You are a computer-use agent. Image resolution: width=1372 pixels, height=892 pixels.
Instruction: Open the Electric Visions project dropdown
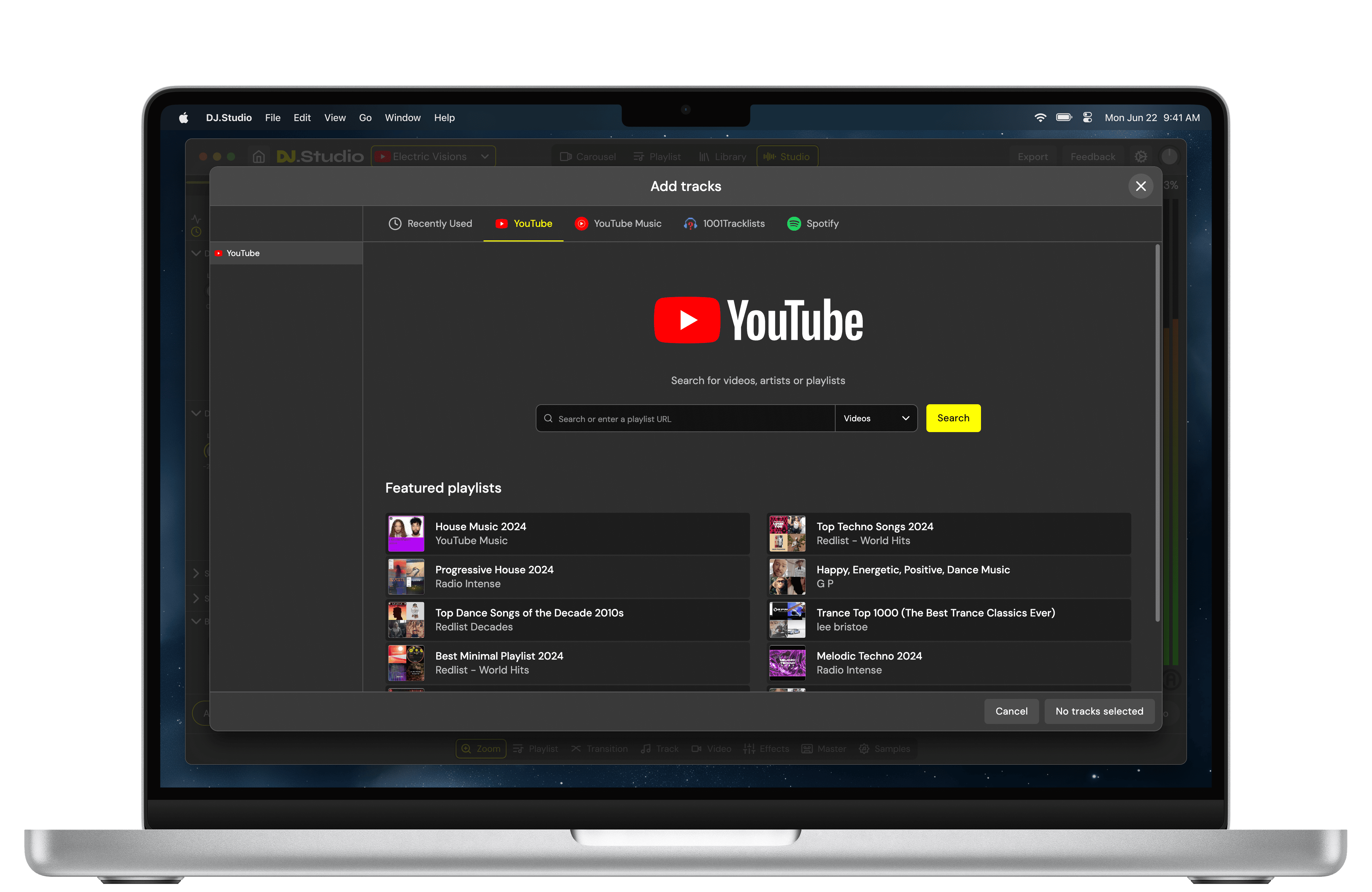[x=433, y=157]
